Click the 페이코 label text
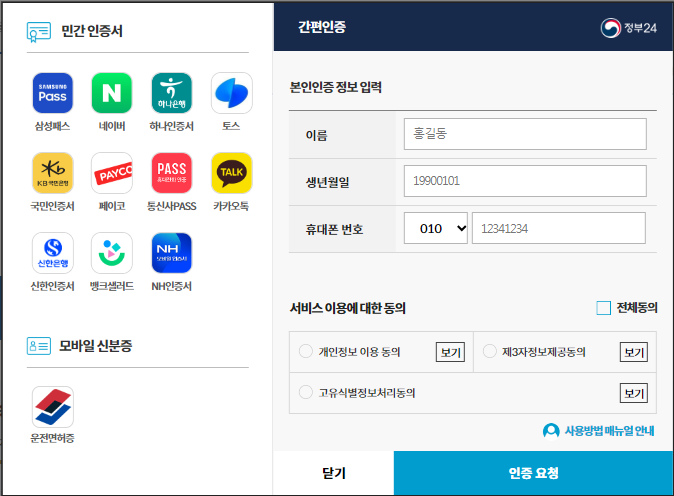 point(112,206)
